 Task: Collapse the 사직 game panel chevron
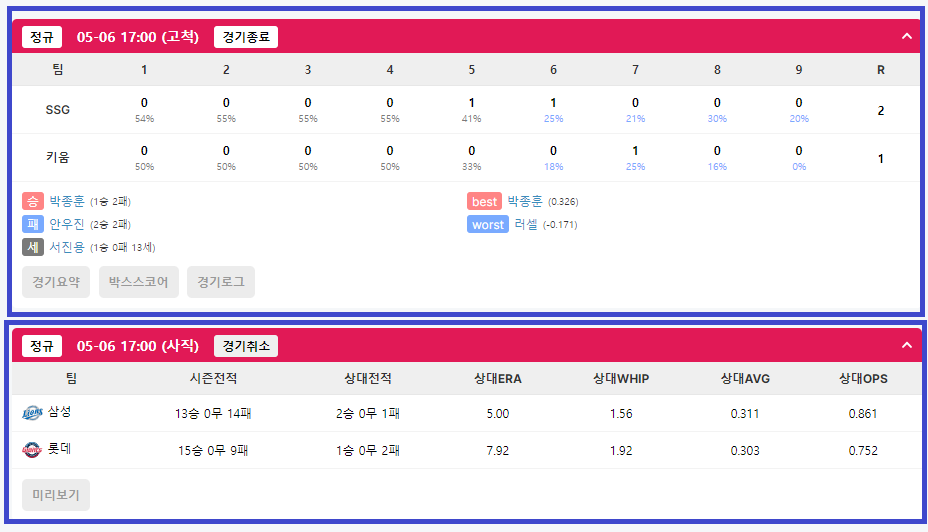(x=906, y=345)
